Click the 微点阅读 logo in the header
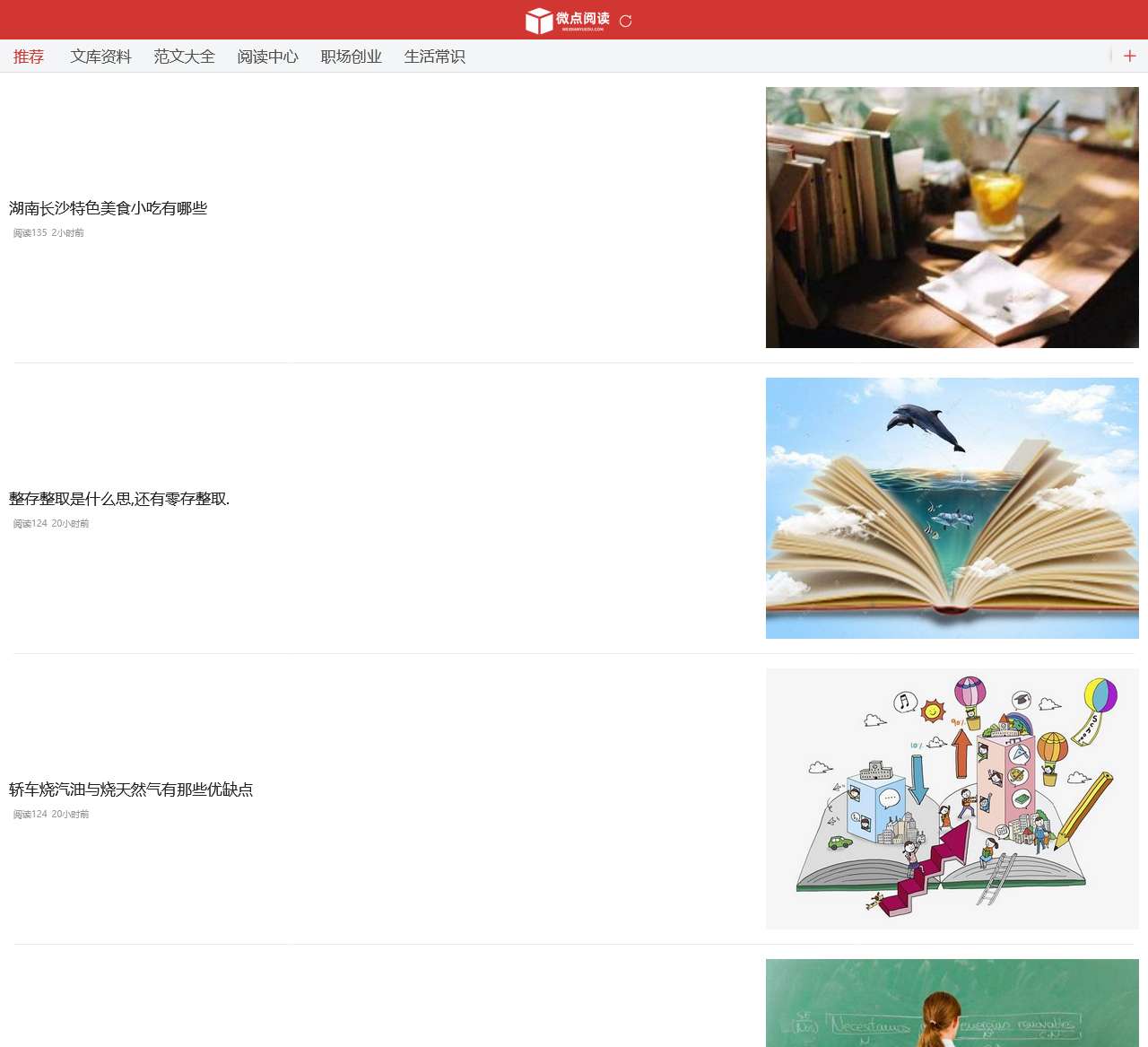 566,20
